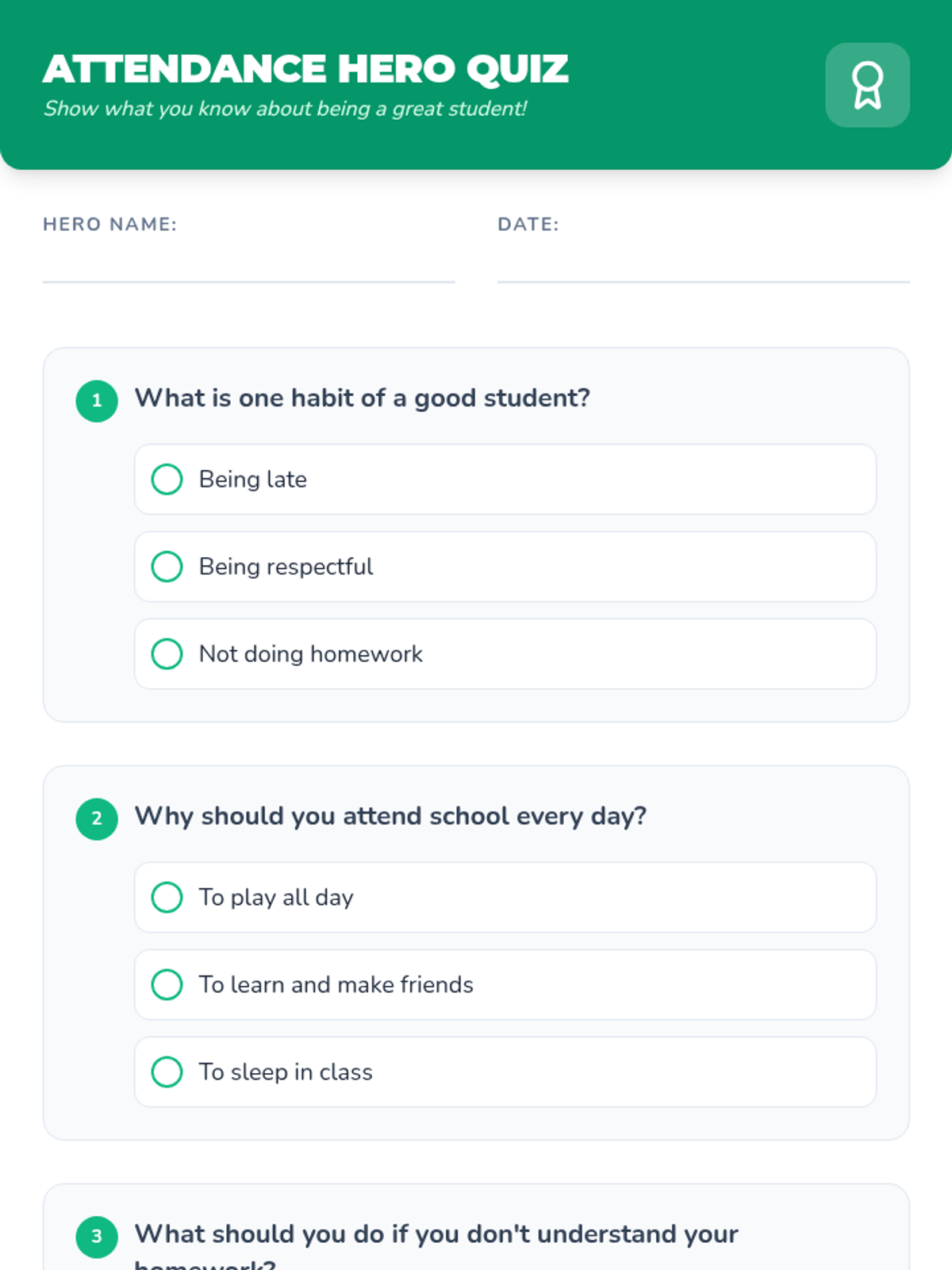
Task: Click the 'Being respectful' answer text
Action: (x=286, y=567)
